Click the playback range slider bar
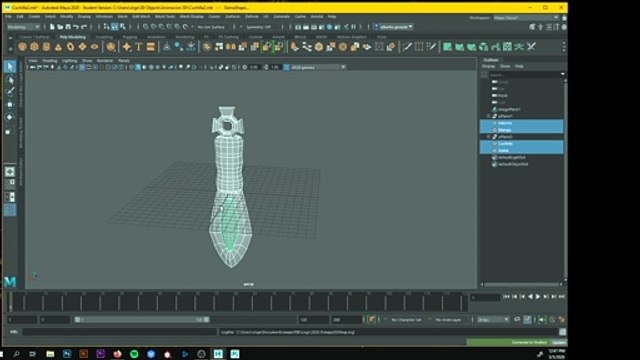Screen dimensions: 640x360 tap(142, 320)
